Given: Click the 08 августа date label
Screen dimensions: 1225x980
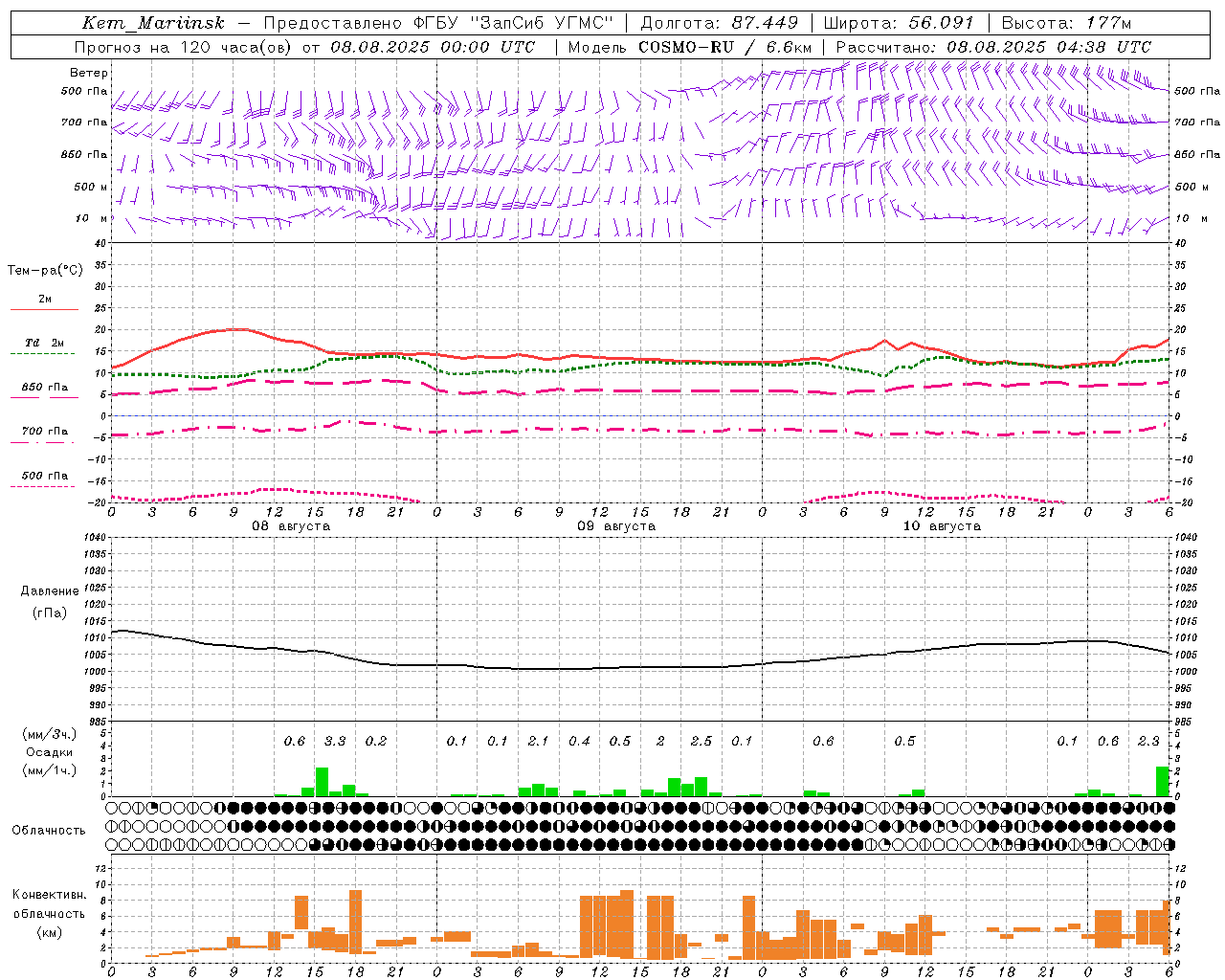Looking at the screenshot, I should (x=291, y=526).
